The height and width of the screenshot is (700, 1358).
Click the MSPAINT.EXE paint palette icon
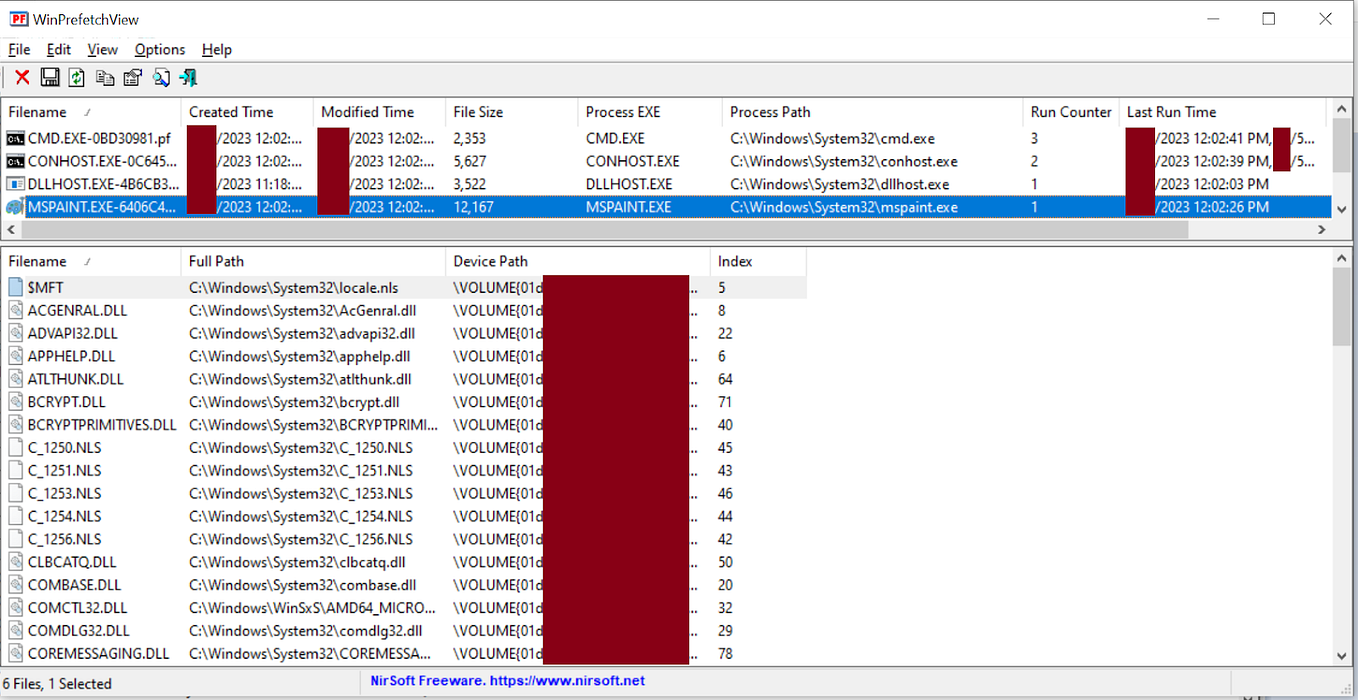pos(16,207)
